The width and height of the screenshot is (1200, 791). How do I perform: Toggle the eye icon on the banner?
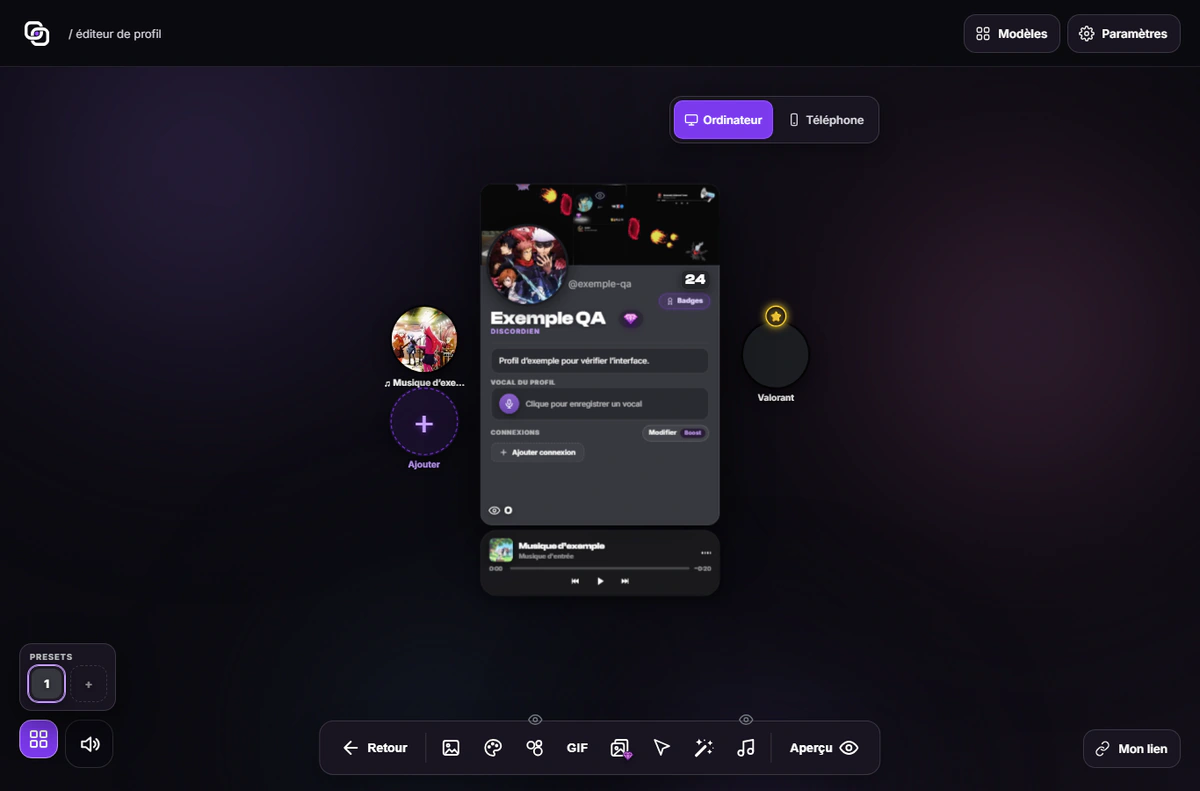[x=600, y=196]
